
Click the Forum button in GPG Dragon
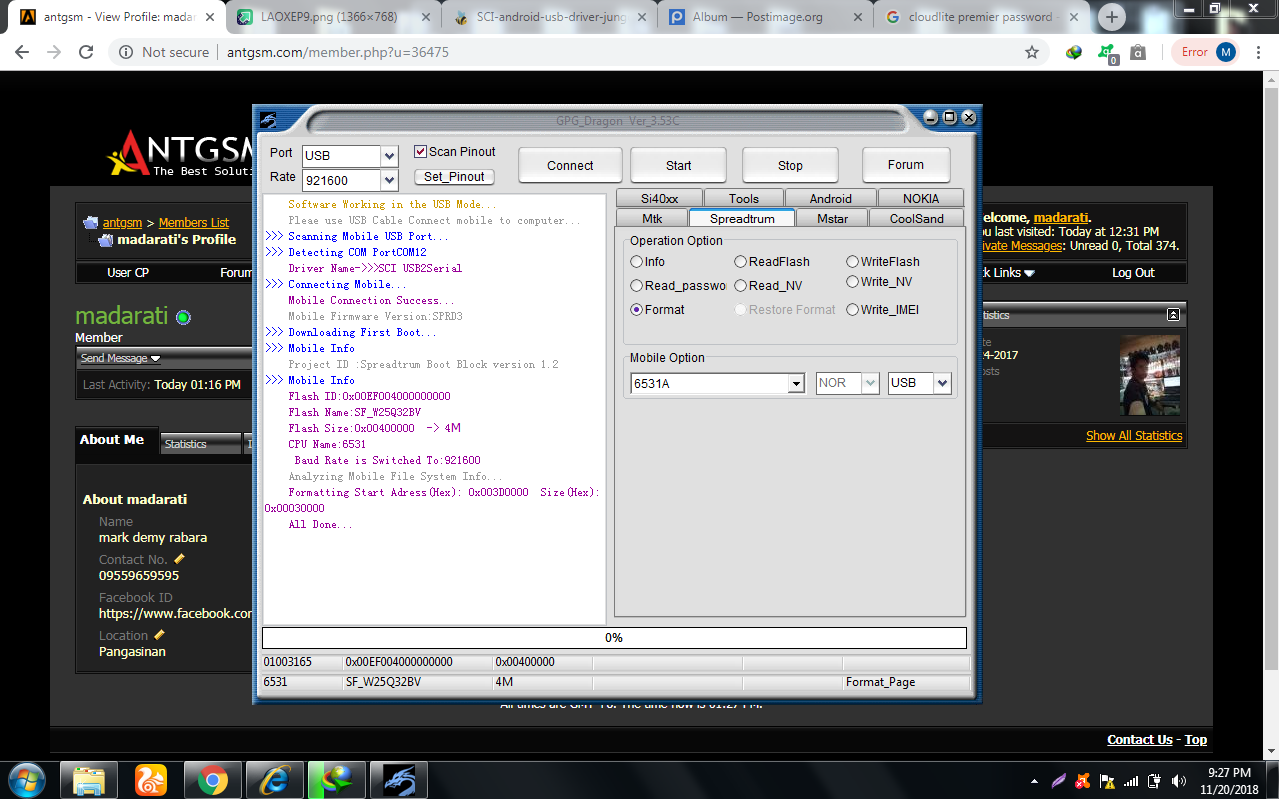(x=906, y=165)
